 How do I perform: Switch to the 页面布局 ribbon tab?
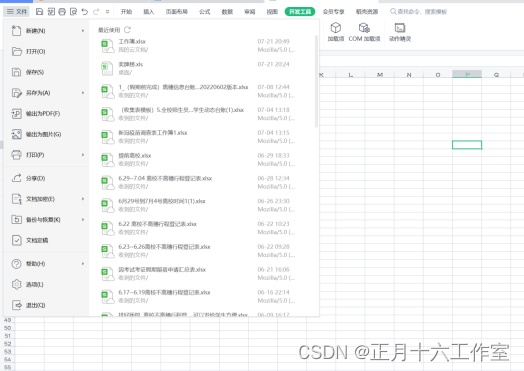[x=176, y=12]
